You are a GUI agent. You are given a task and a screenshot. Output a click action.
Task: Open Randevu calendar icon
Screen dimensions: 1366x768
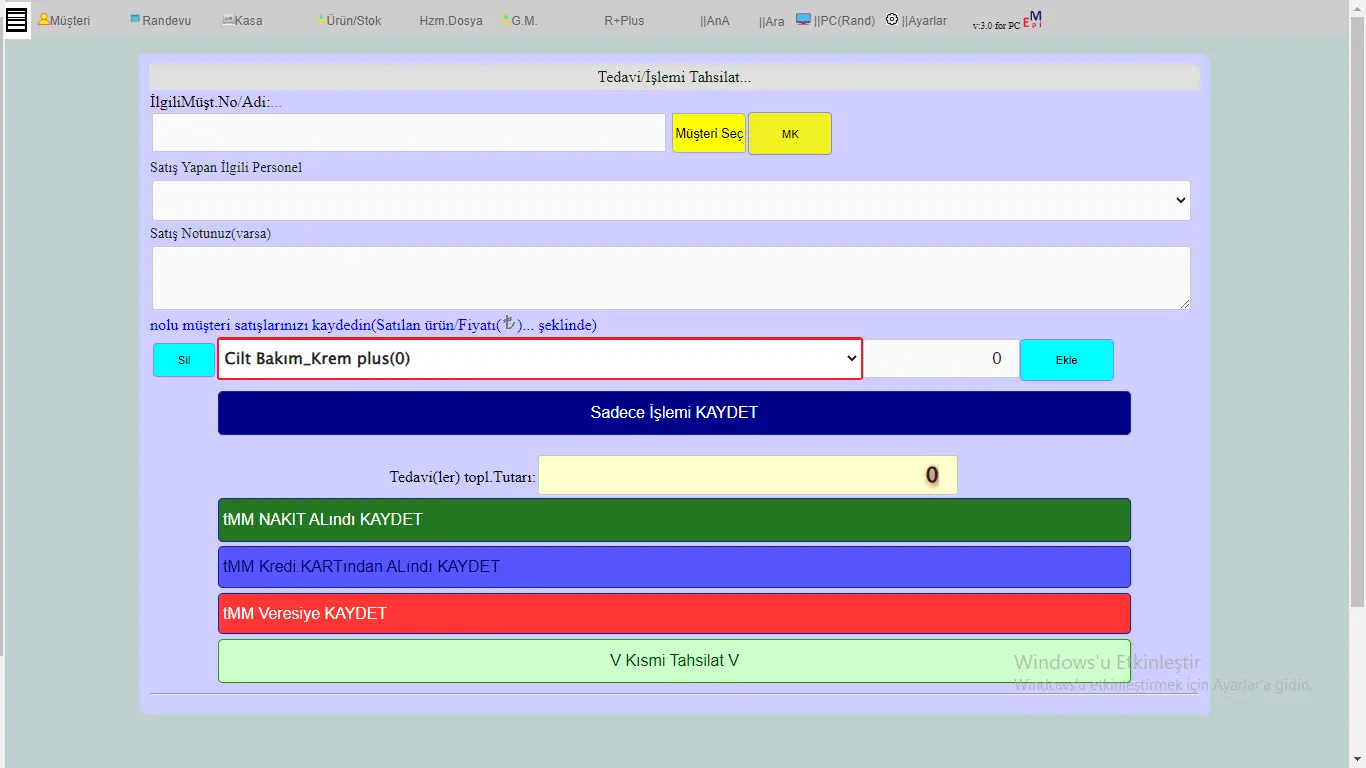click(135, 19)
